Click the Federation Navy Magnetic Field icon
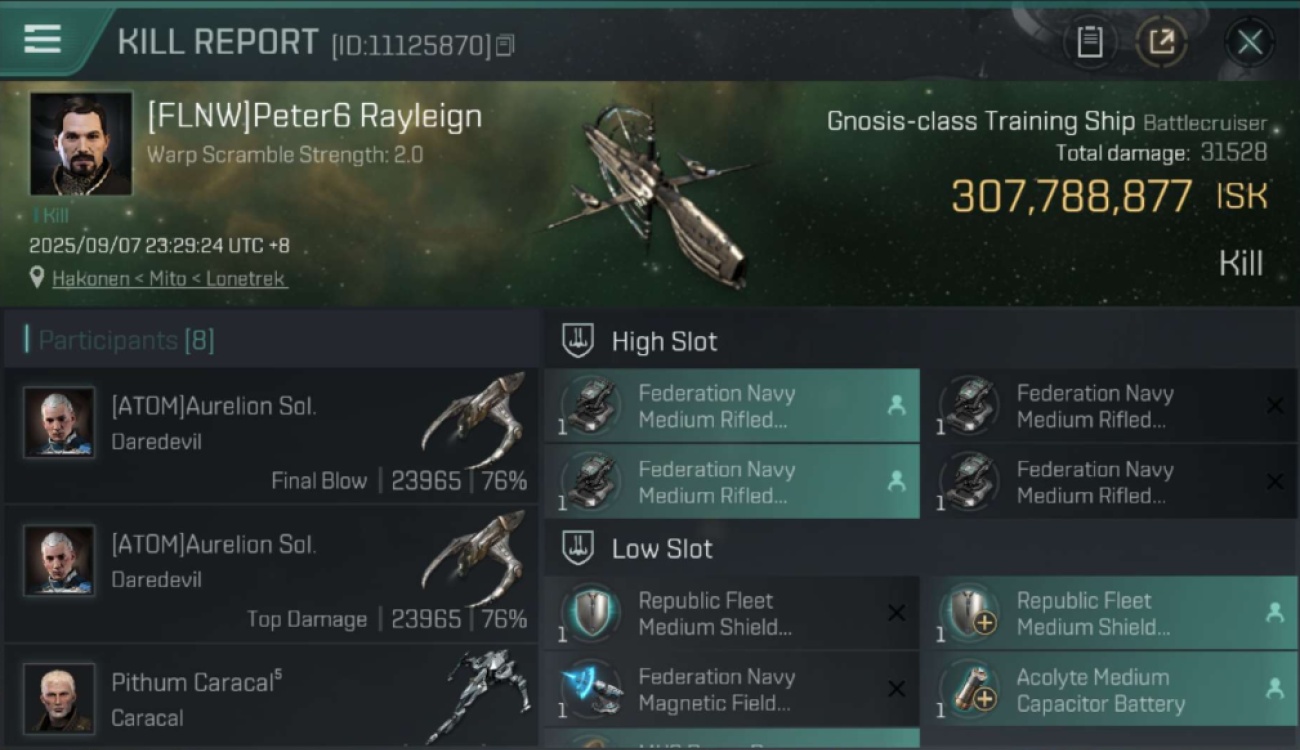 pos(590,689)
